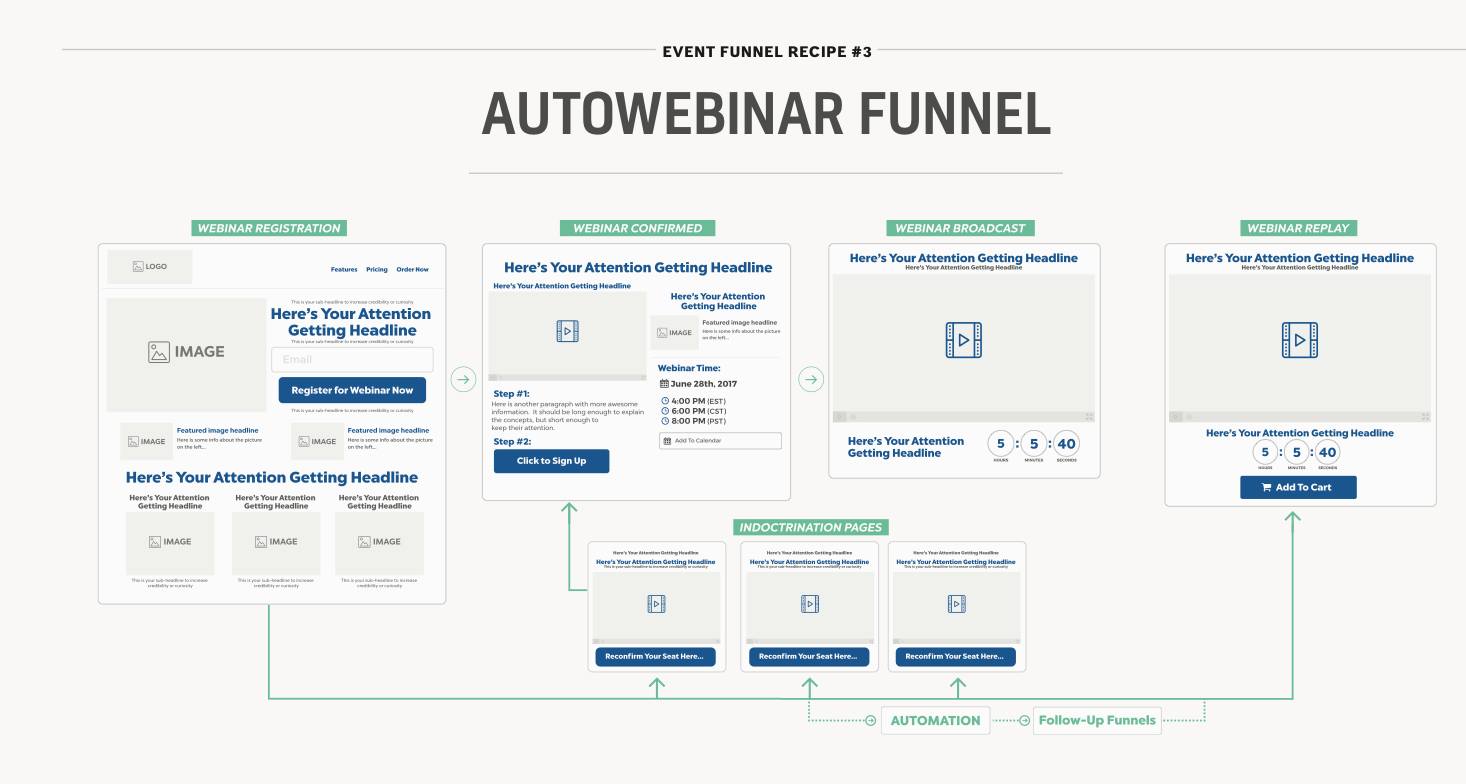Open the Pricing nav link
Screen dimensions: 1466x784
point(377,269)
